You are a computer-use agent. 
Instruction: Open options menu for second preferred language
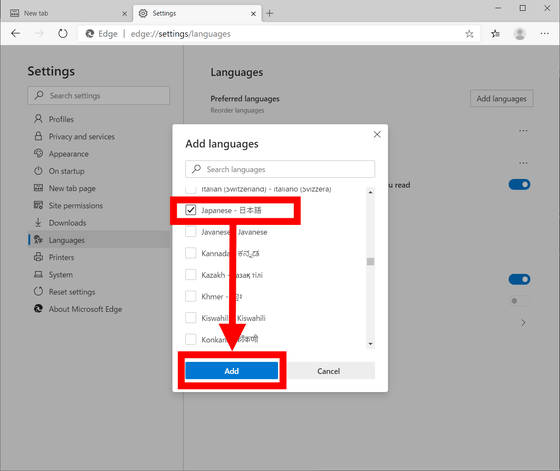click(x=523, y=163)
